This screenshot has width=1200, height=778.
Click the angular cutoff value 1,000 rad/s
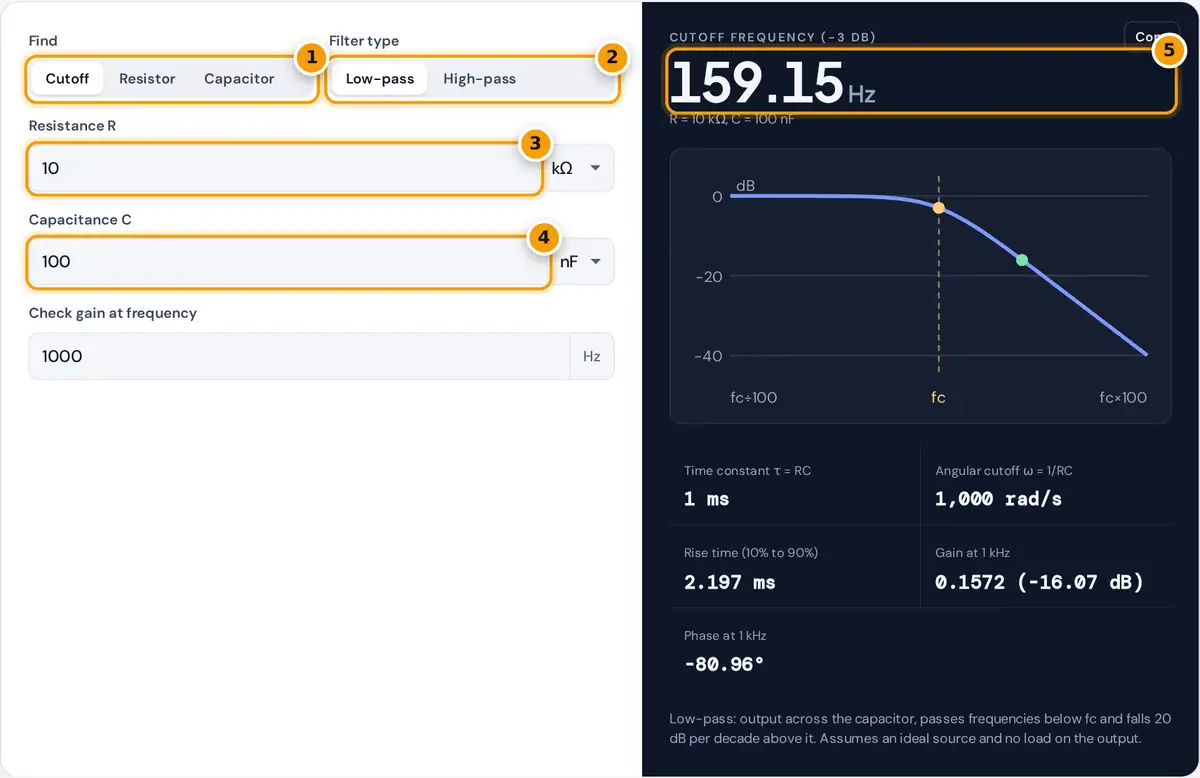998,498
